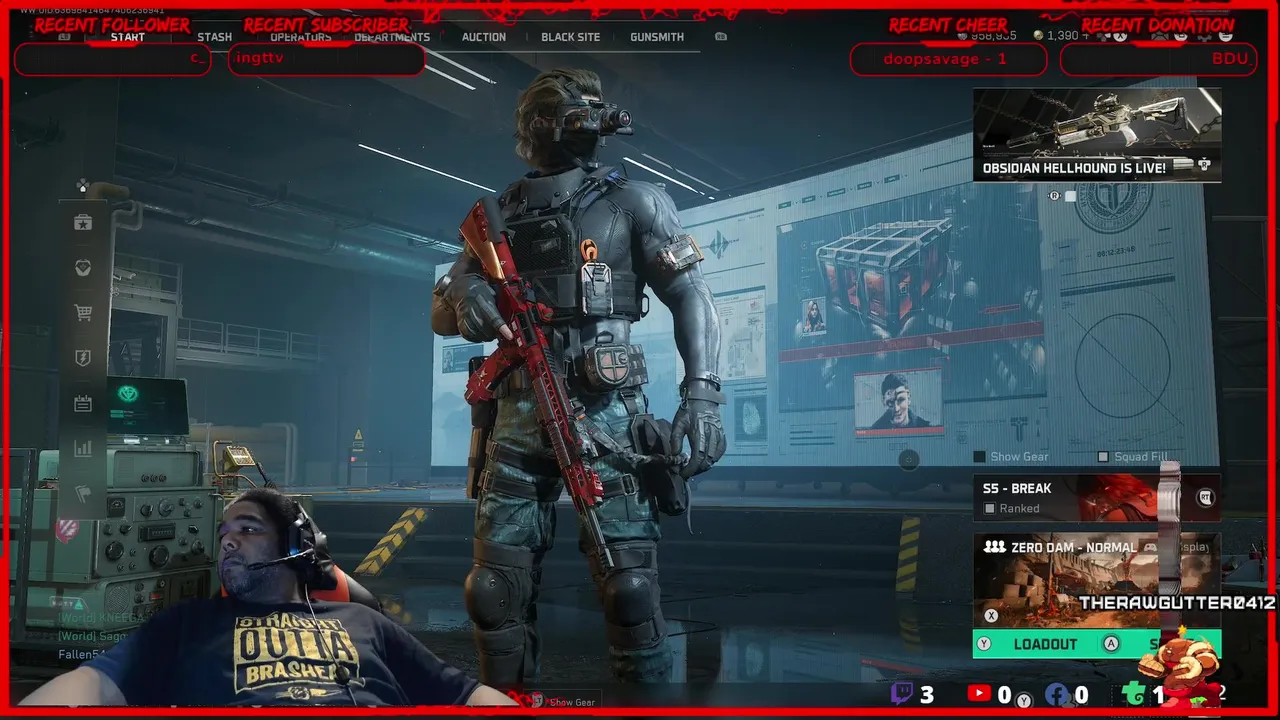Open the AUCTION tab
This screenshot has height=720, width=1280.
pyautogui.click(x=484, y=37)
